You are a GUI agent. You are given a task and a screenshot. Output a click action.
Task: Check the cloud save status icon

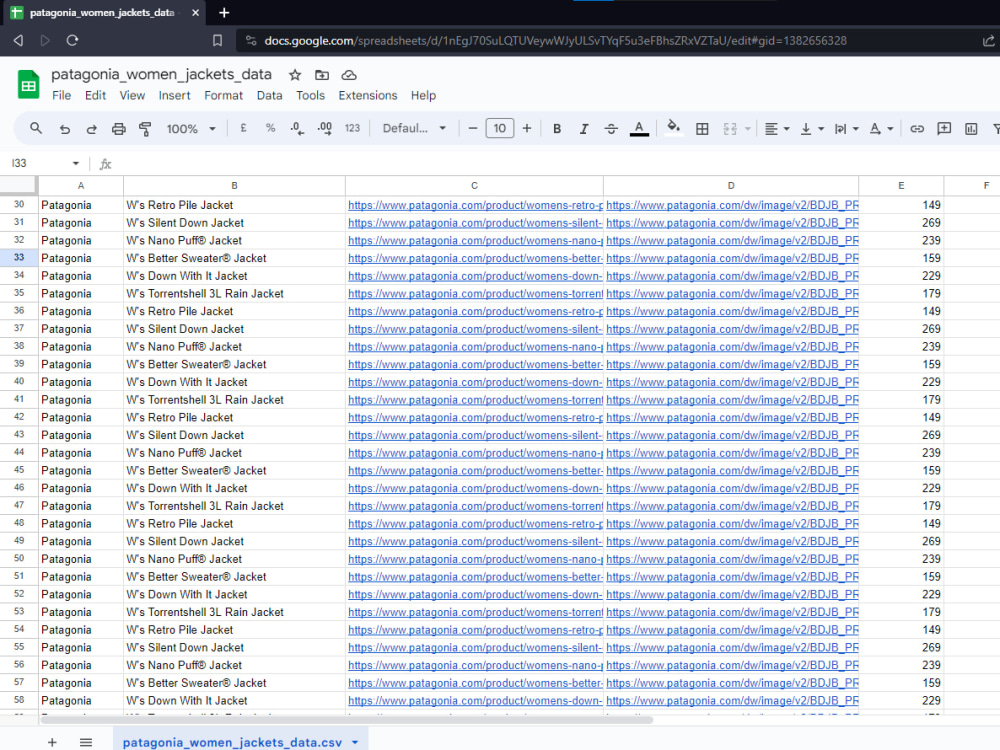click(349, 75)
